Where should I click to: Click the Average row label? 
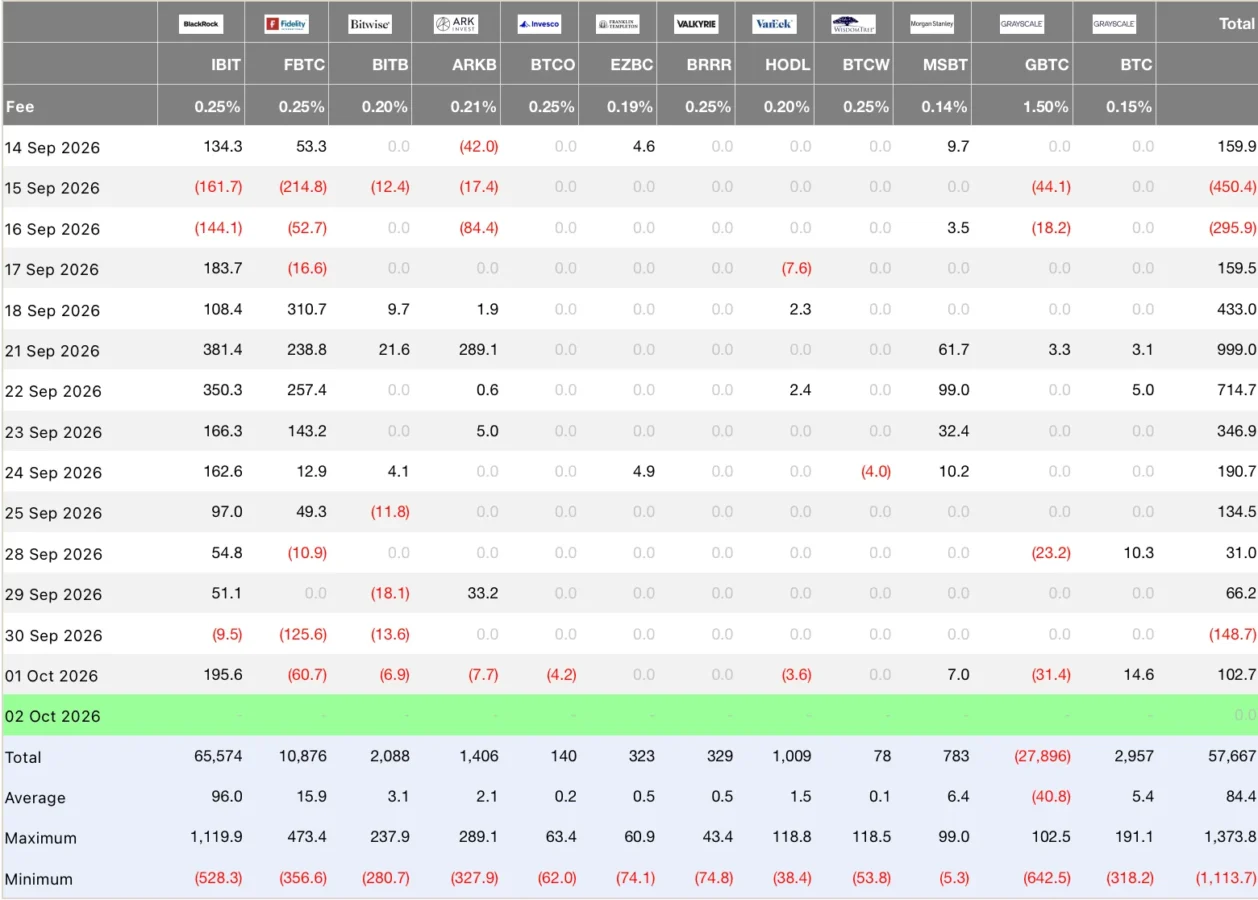pos(35,798)
